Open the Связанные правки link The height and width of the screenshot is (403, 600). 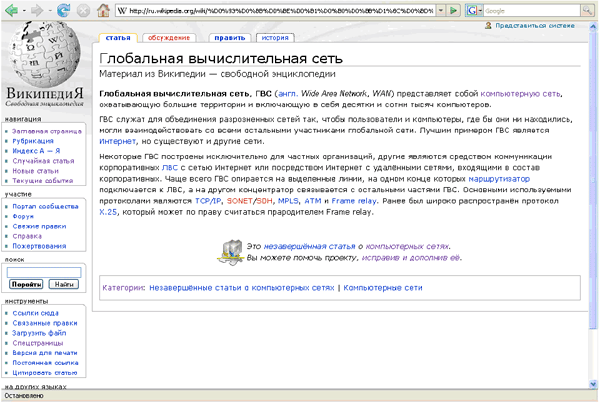click(x=45, y=323)
